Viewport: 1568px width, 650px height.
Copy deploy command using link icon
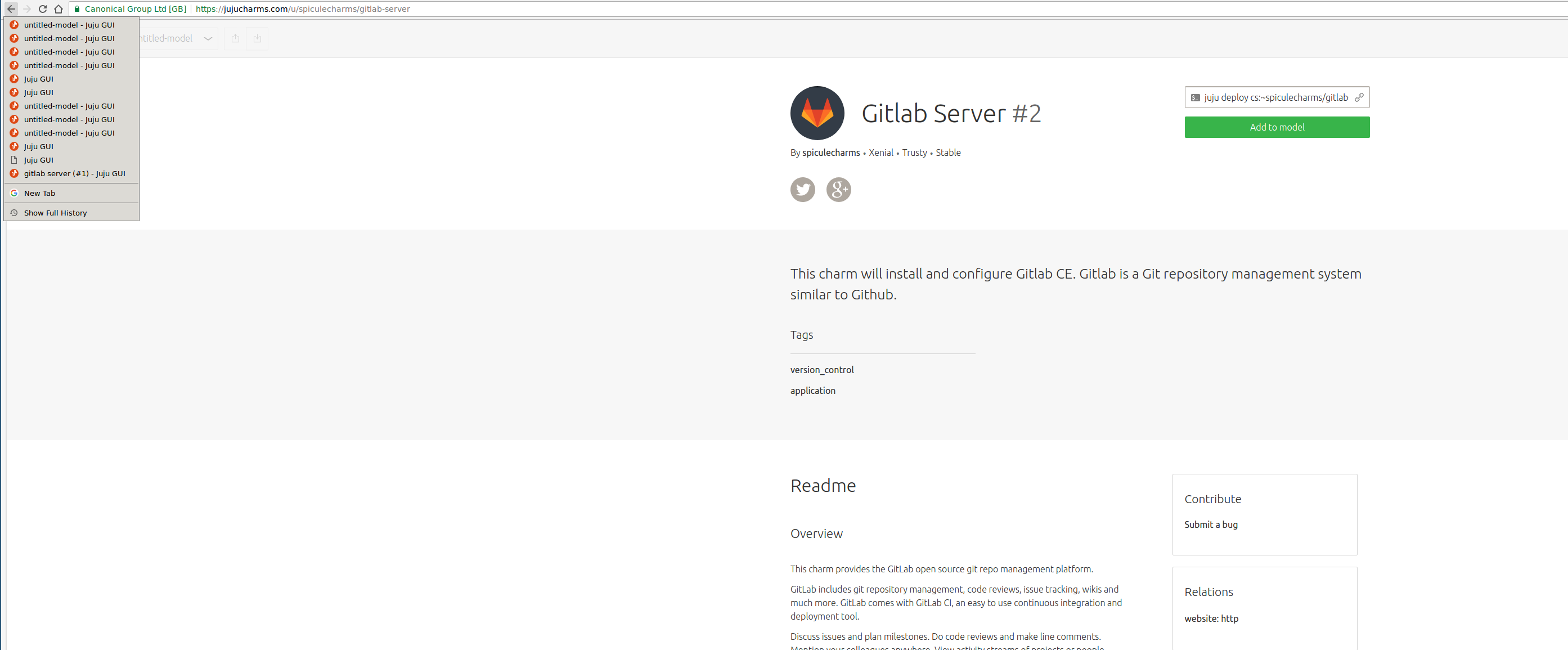pos(1359,97)
